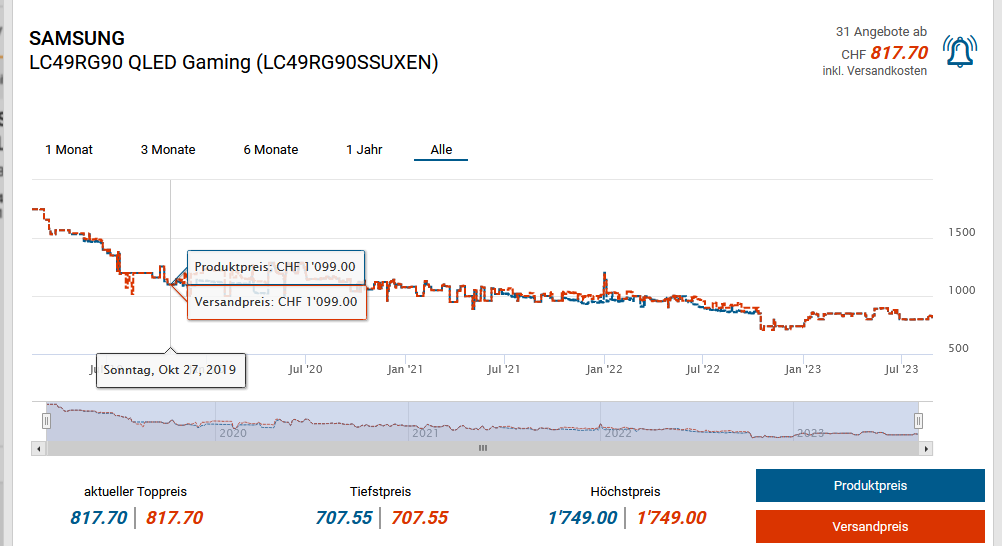Select the Alle time range tab
This screenshot has height=546, width=1002.
pos(441,150)
